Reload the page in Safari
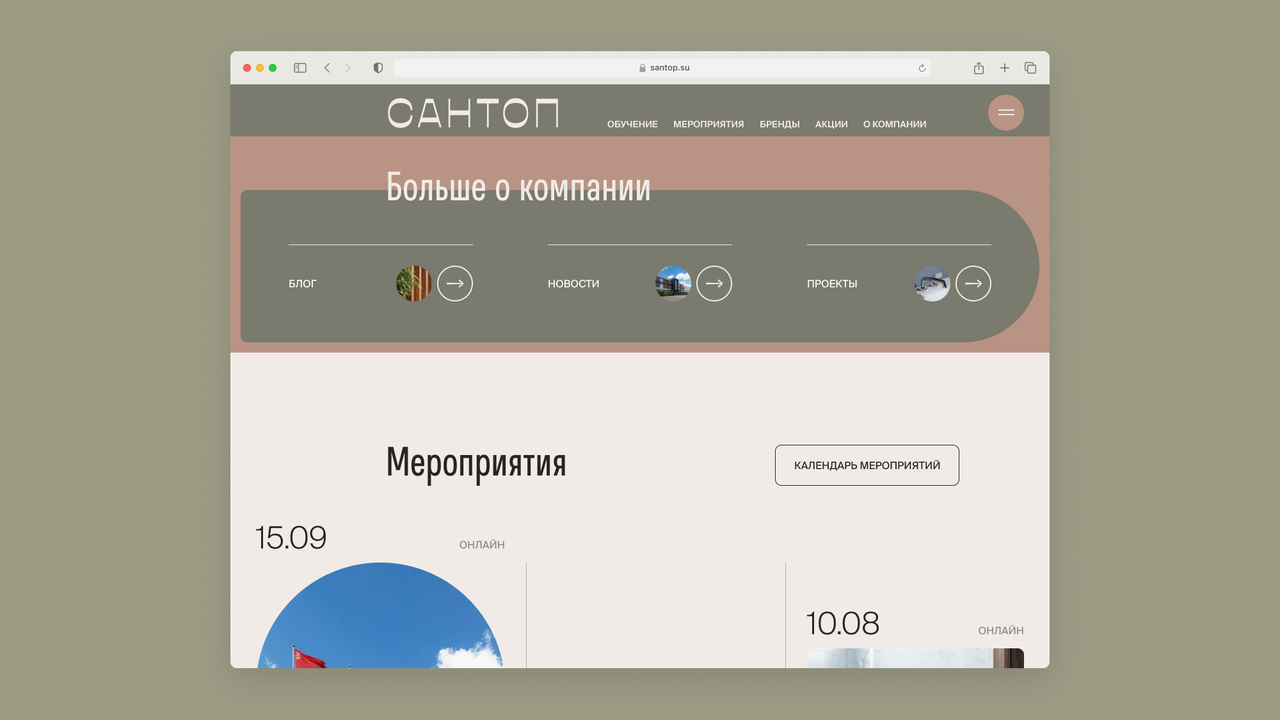 (x=922, y=68)
